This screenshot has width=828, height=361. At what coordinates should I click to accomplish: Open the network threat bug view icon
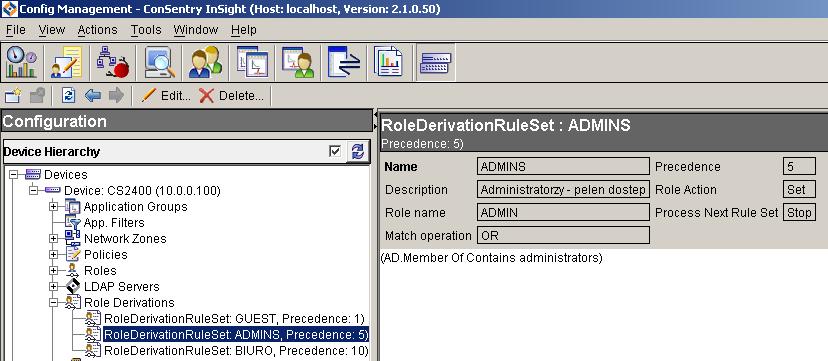click(x=112, y=62)
